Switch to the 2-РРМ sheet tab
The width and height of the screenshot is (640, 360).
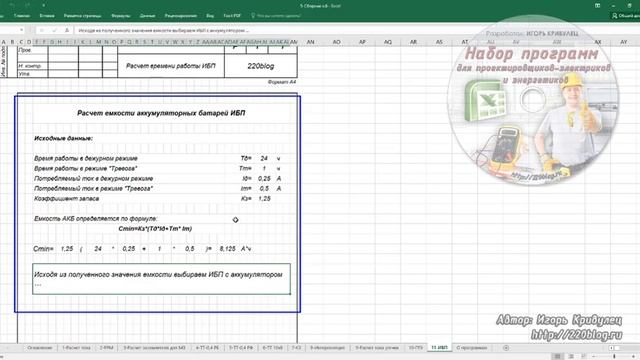pyautogui.click(x=107, y=348)
